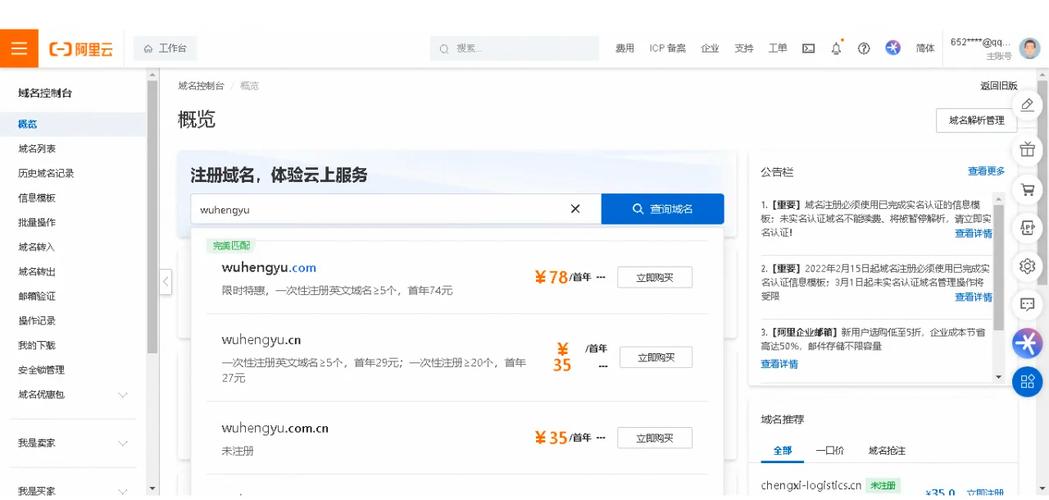Open the Cloud Shell terminal icon

pos(808,48)
